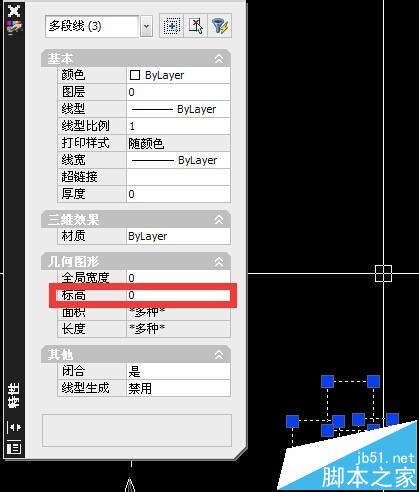The width and height of the screenshot is (419, 492).
Task: Collapse the 三维效果 section
Action: [x=219, y=219]
